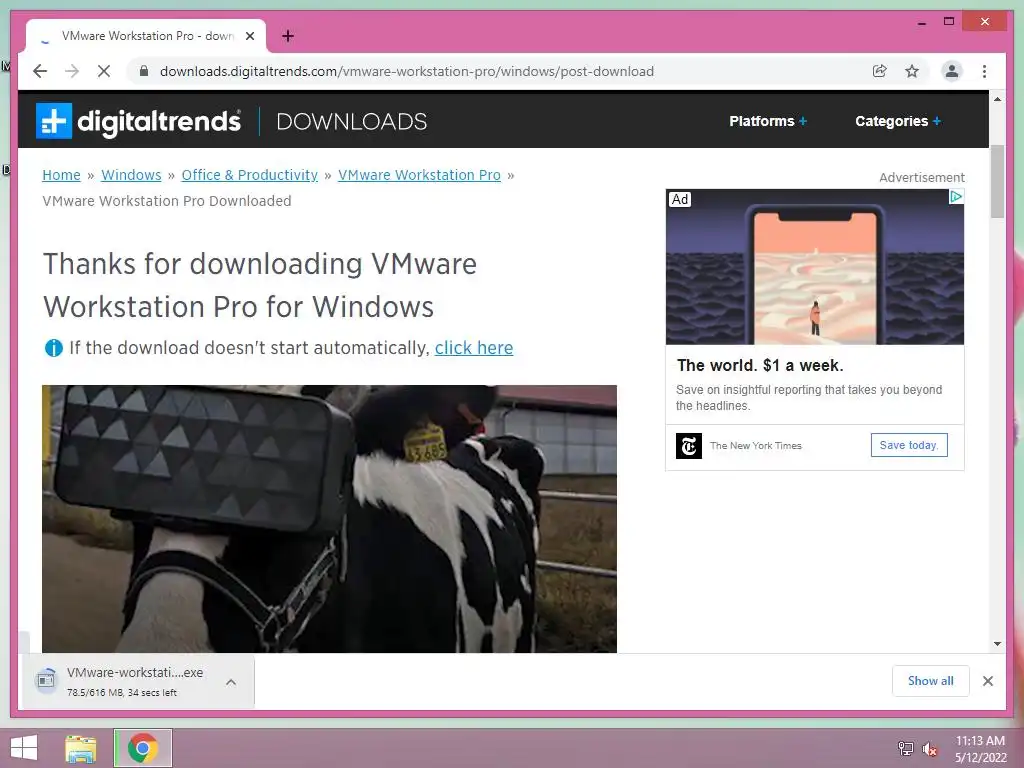Screen dimensions: 1024x768
Task: Click the VMware-workstati....exe download item
Action: pyautogui.click(x=138, y=681)
